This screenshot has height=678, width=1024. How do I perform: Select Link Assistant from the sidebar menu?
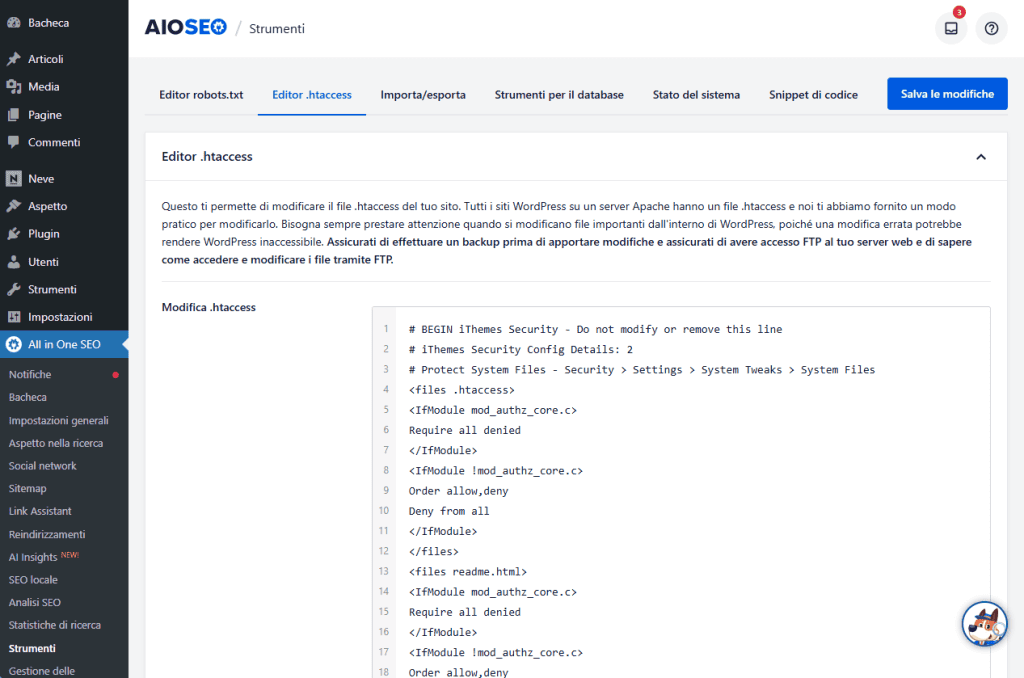click(x=40, y=511)
